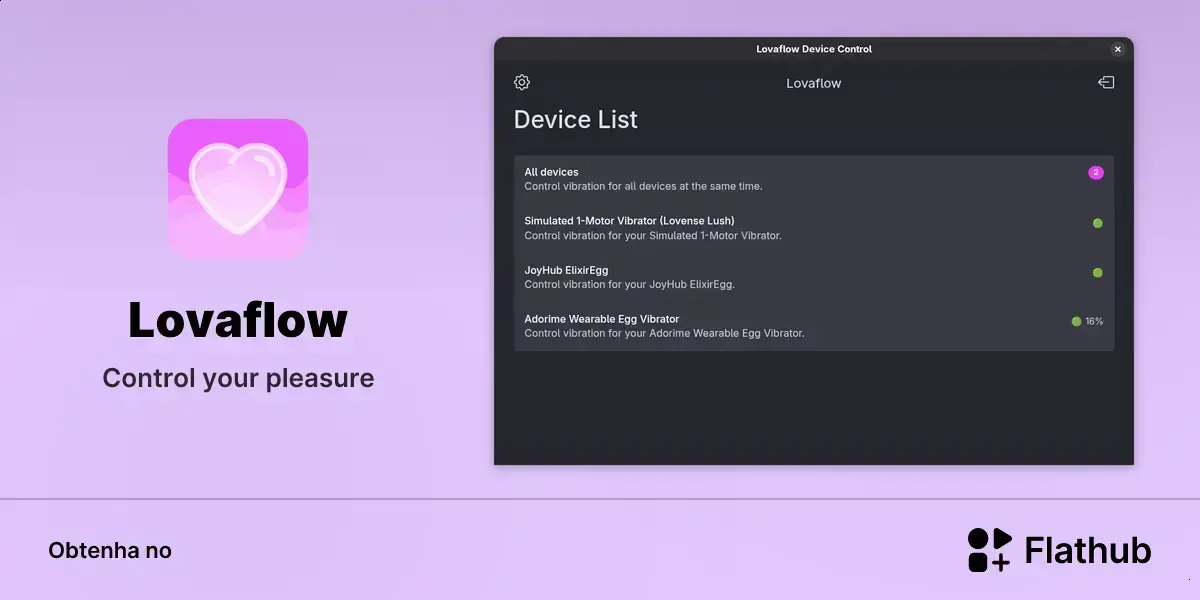Open the settings gear icon

point(522,82)
